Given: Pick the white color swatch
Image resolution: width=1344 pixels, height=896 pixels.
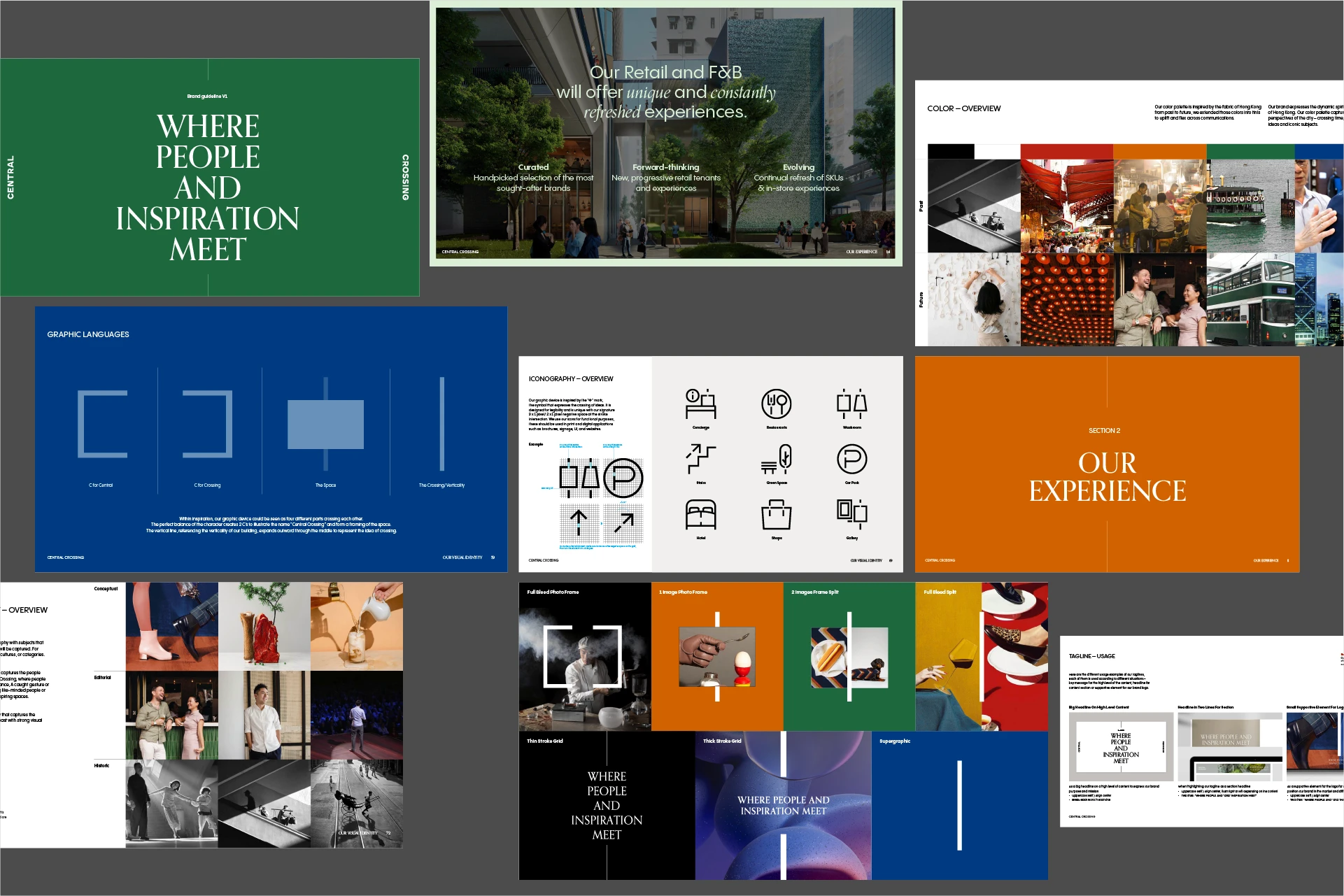Looking at the screenshot, I should coord(997,152).
